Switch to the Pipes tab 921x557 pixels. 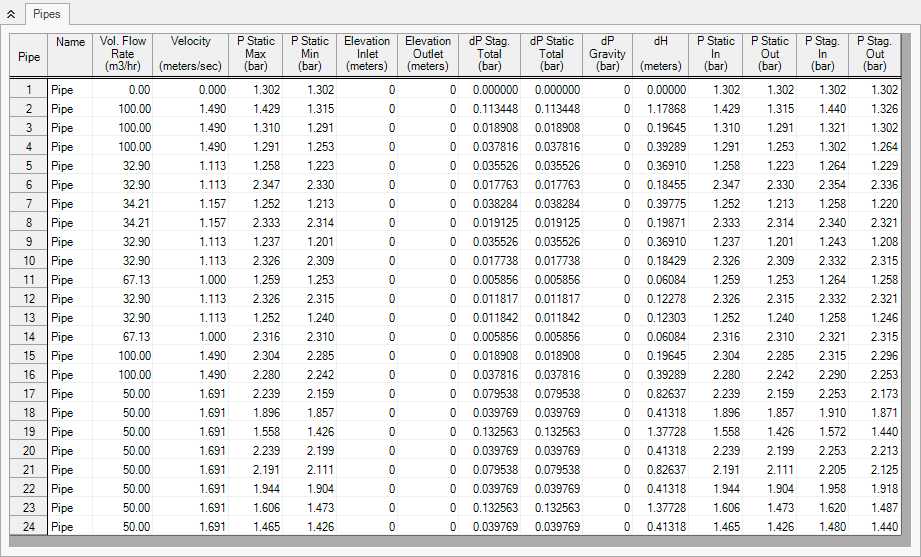[46, 13]
